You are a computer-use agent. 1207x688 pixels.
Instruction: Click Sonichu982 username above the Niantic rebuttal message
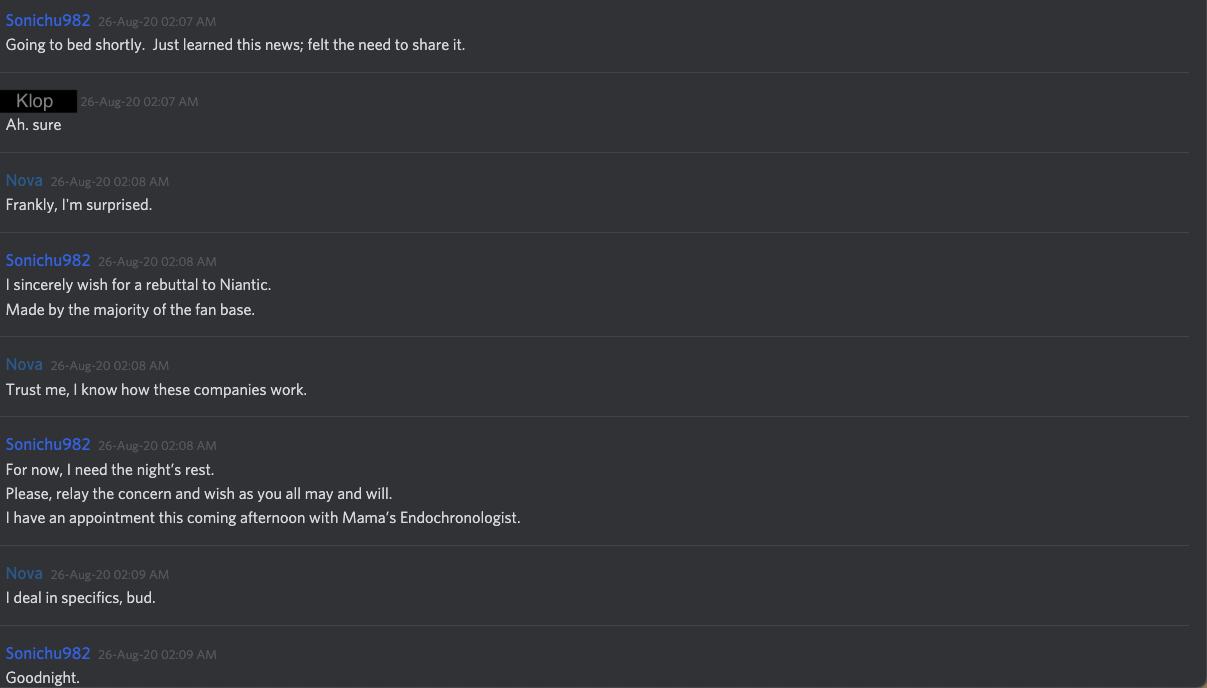click(48, 261)
